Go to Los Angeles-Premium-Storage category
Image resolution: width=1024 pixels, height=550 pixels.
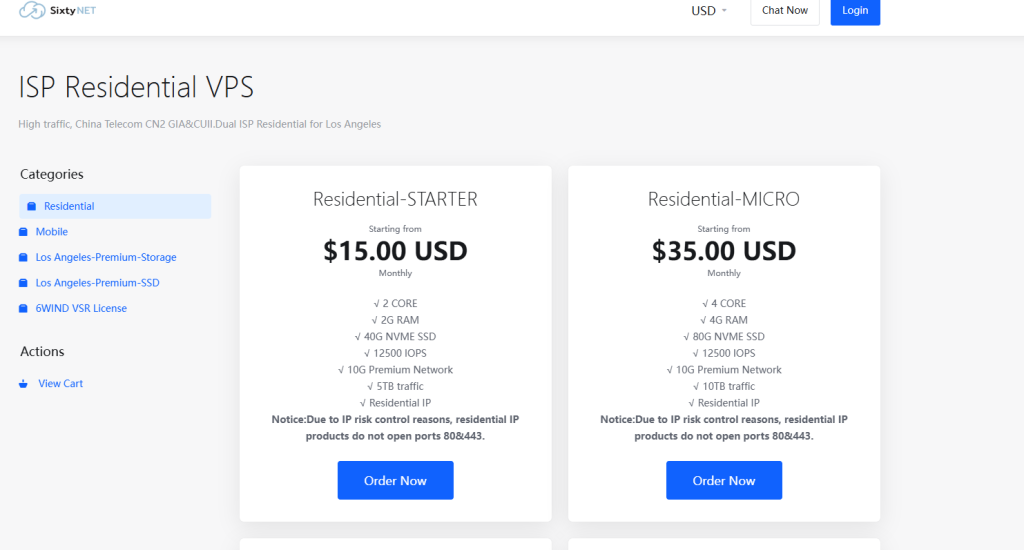click(x=106, y=258)
